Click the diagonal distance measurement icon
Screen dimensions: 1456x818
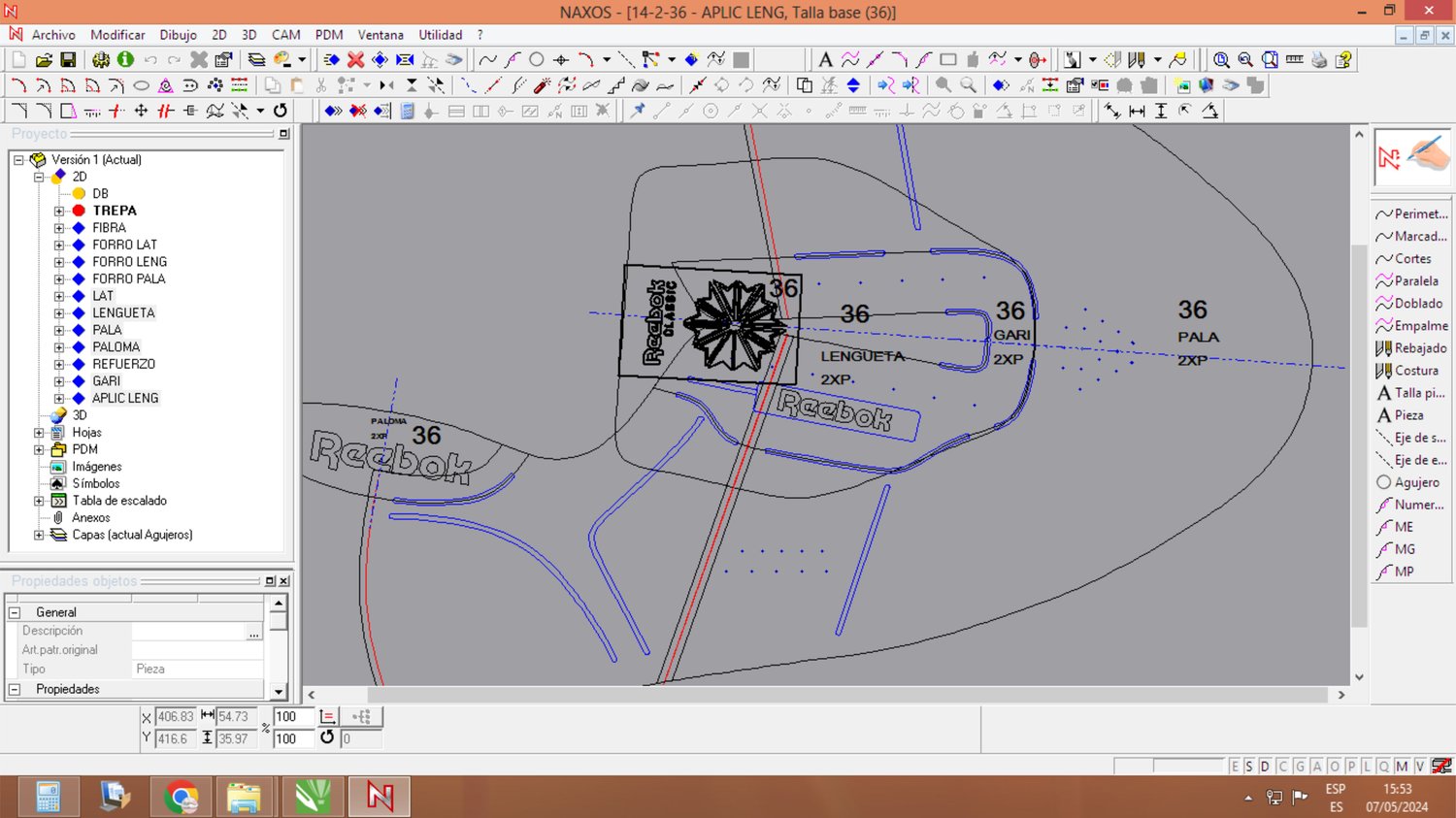point(1112,111)
